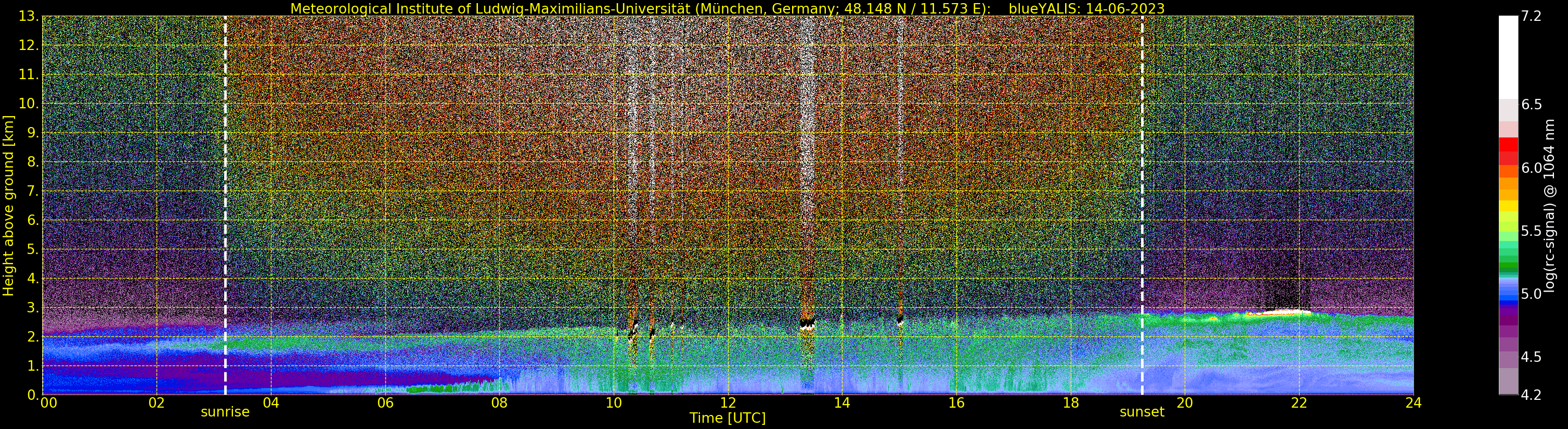Screen dimensions: 1568x429
Task: Click the colorbar value '7.2'
Action: [1532, 17]
